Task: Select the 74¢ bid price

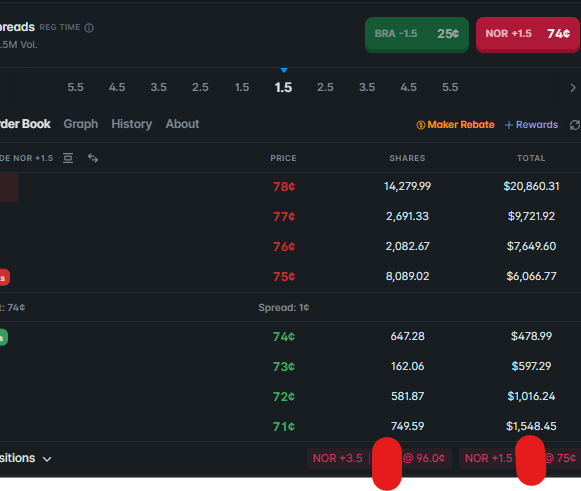Action: (284, 337)
